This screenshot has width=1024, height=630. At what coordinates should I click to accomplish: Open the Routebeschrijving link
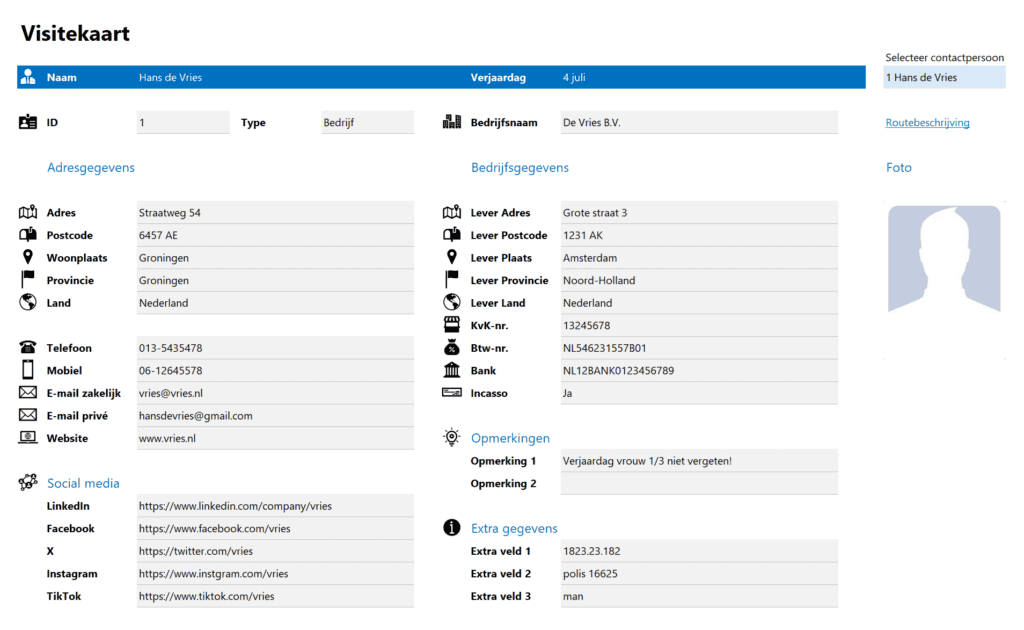(927, 122)
